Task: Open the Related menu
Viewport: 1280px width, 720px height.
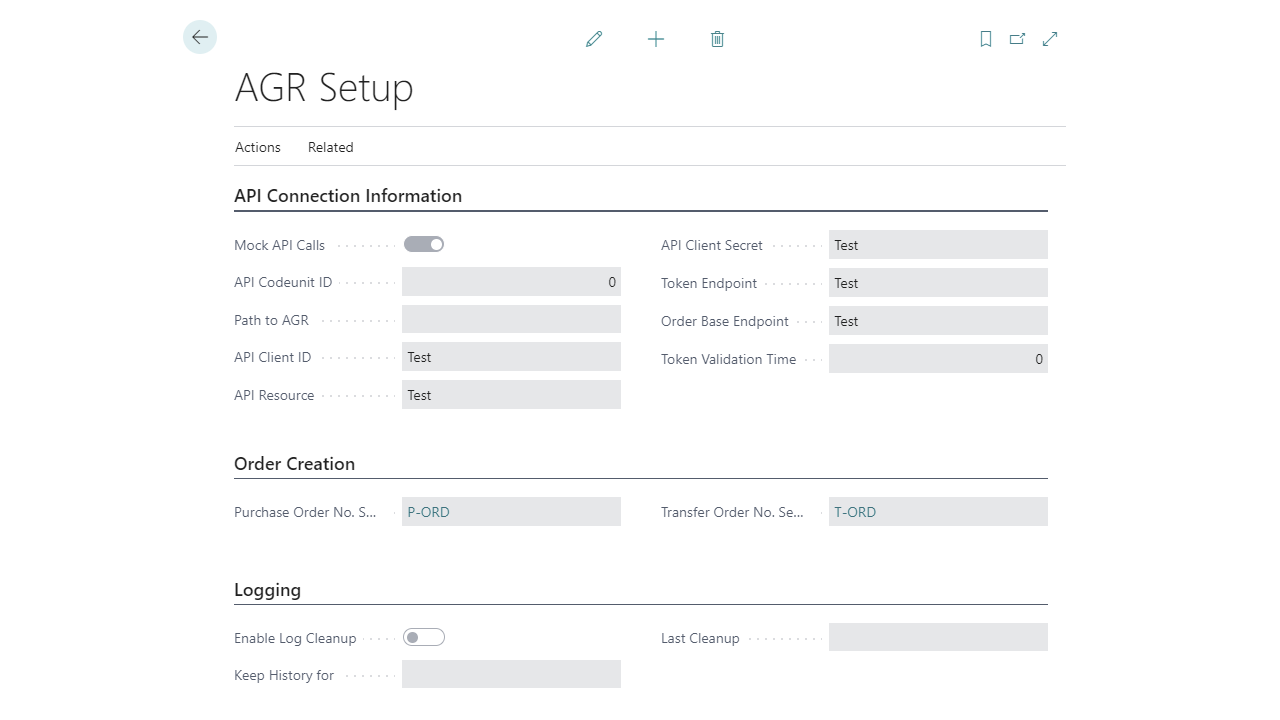Action: pyautogui.click(x=331, y=147)
